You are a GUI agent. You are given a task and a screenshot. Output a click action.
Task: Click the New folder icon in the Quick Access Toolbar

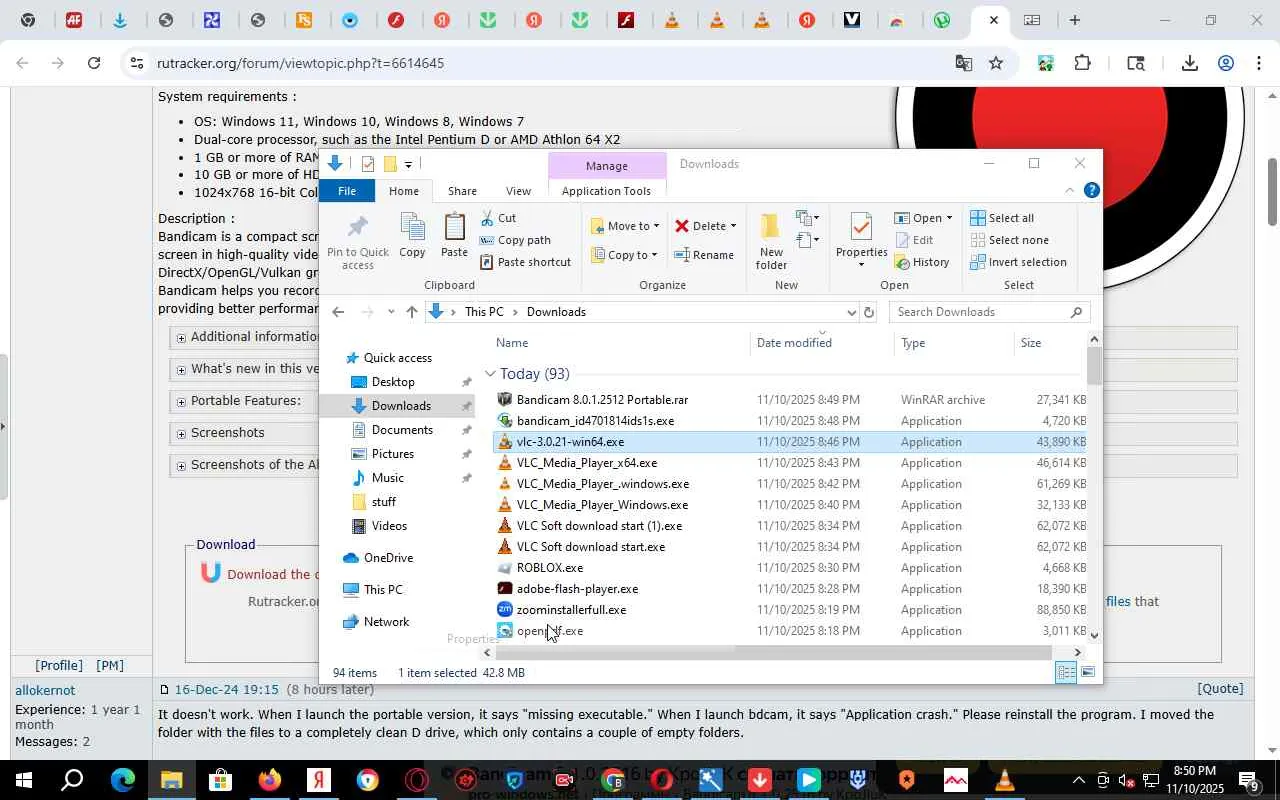[390, 164]
